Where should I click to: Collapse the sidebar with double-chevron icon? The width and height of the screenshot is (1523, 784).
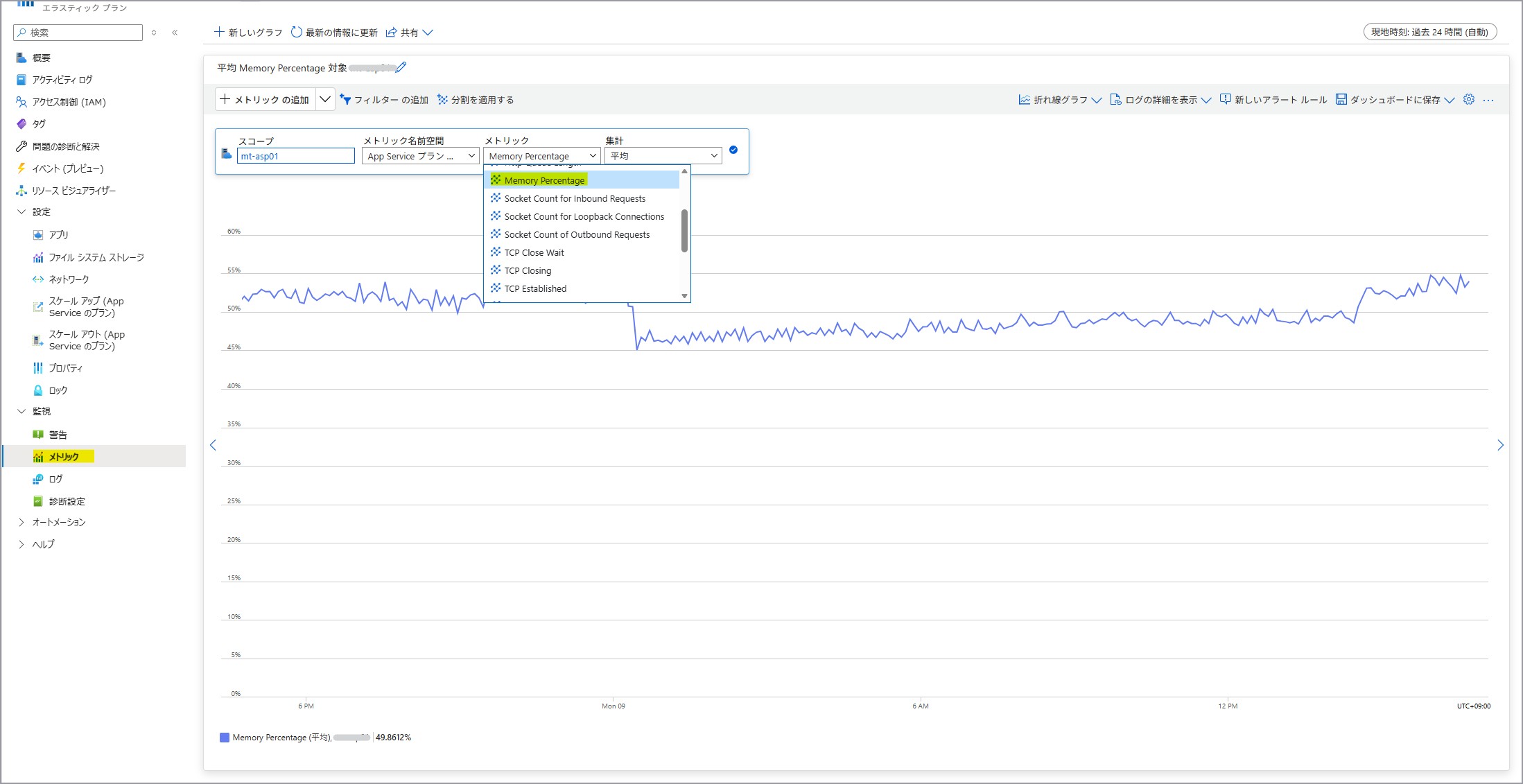tap(175, 33)
